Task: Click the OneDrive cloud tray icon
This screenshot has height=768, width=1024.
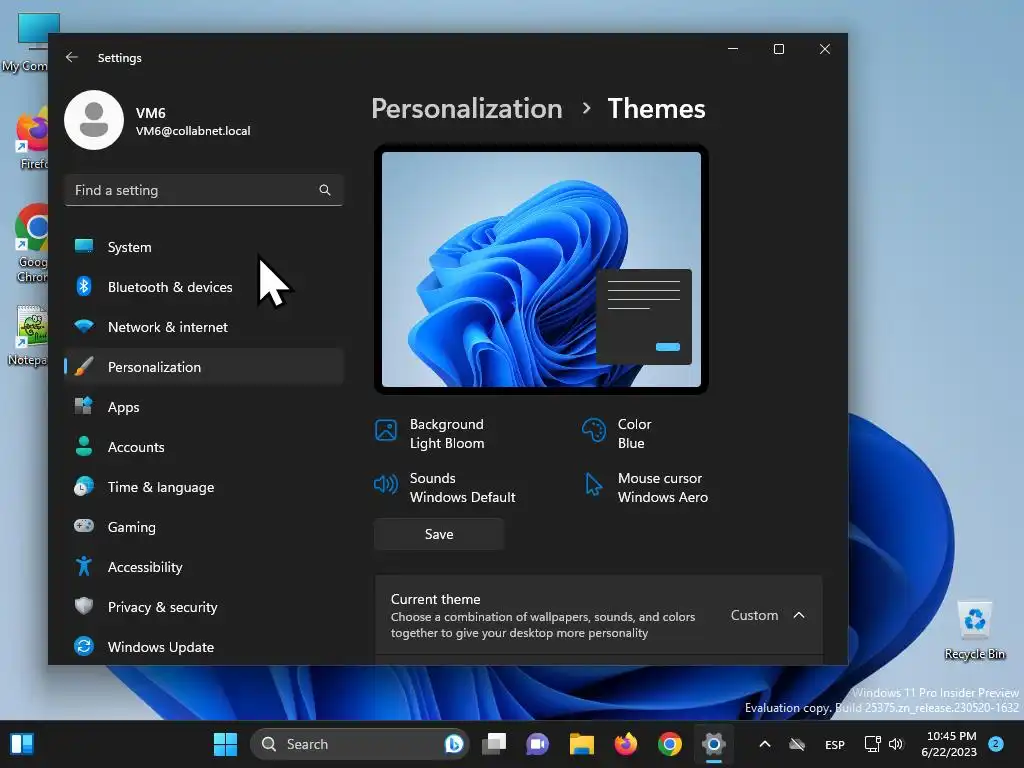Action: coord(797,744)
